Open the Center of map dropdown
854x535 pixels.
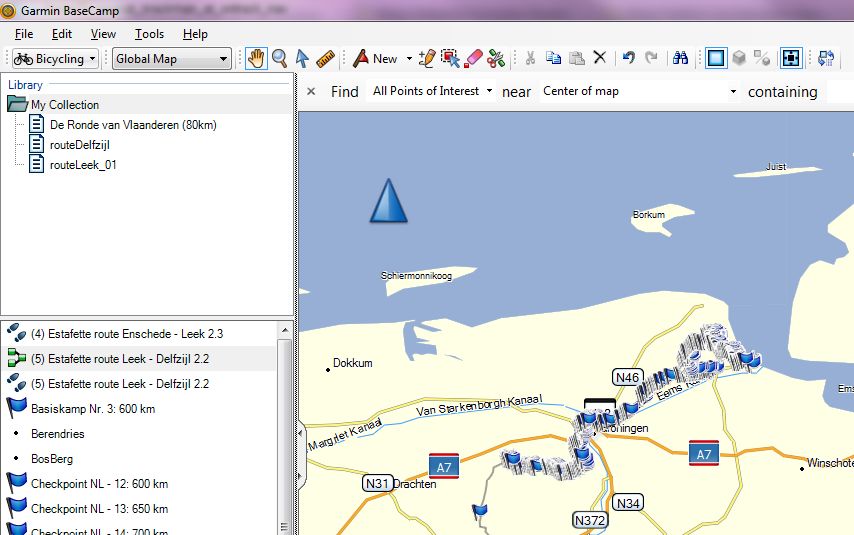tap(640, 91)
